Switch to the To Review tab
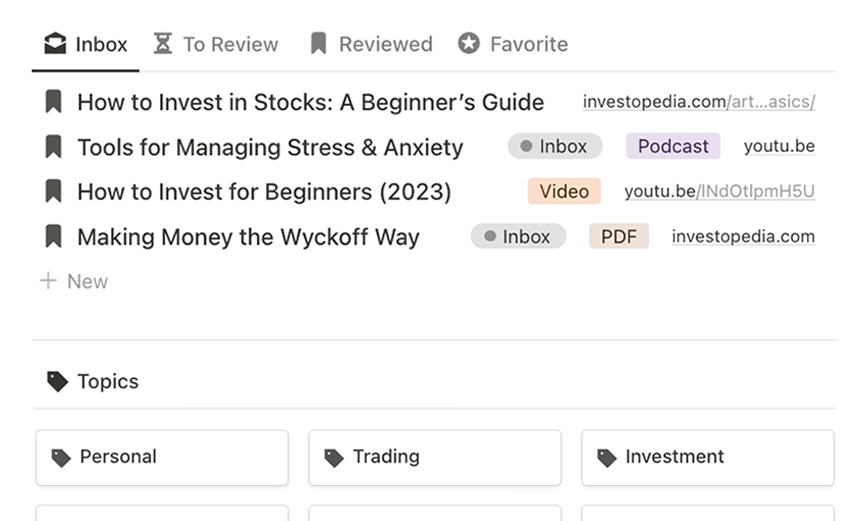The width and height of the screenshot is (868, 521). pos(216,44)
